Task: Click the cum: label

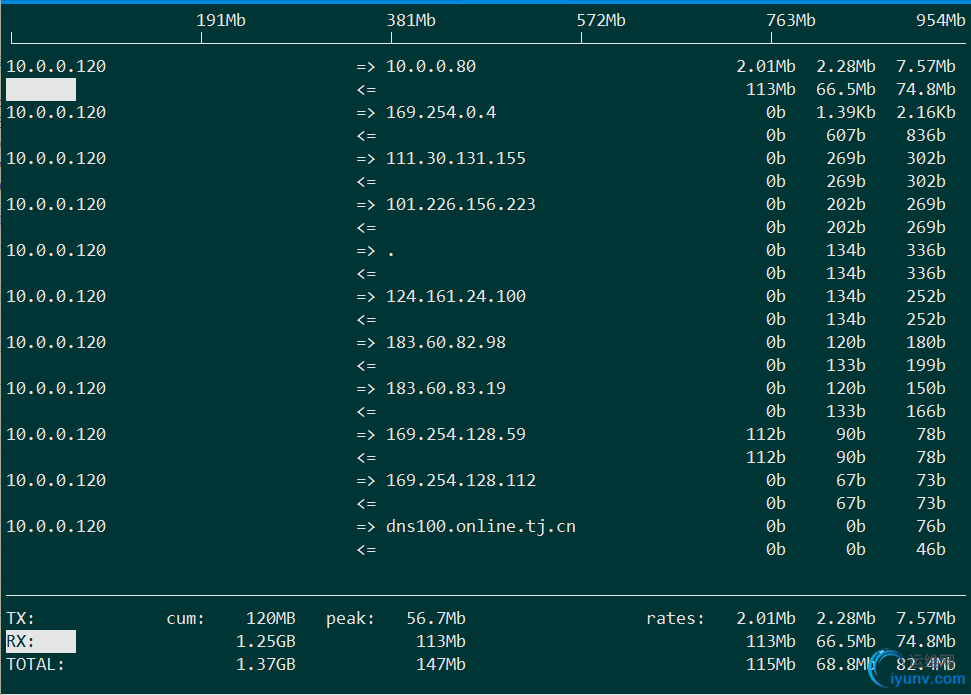Action: [x=186, y=618]
